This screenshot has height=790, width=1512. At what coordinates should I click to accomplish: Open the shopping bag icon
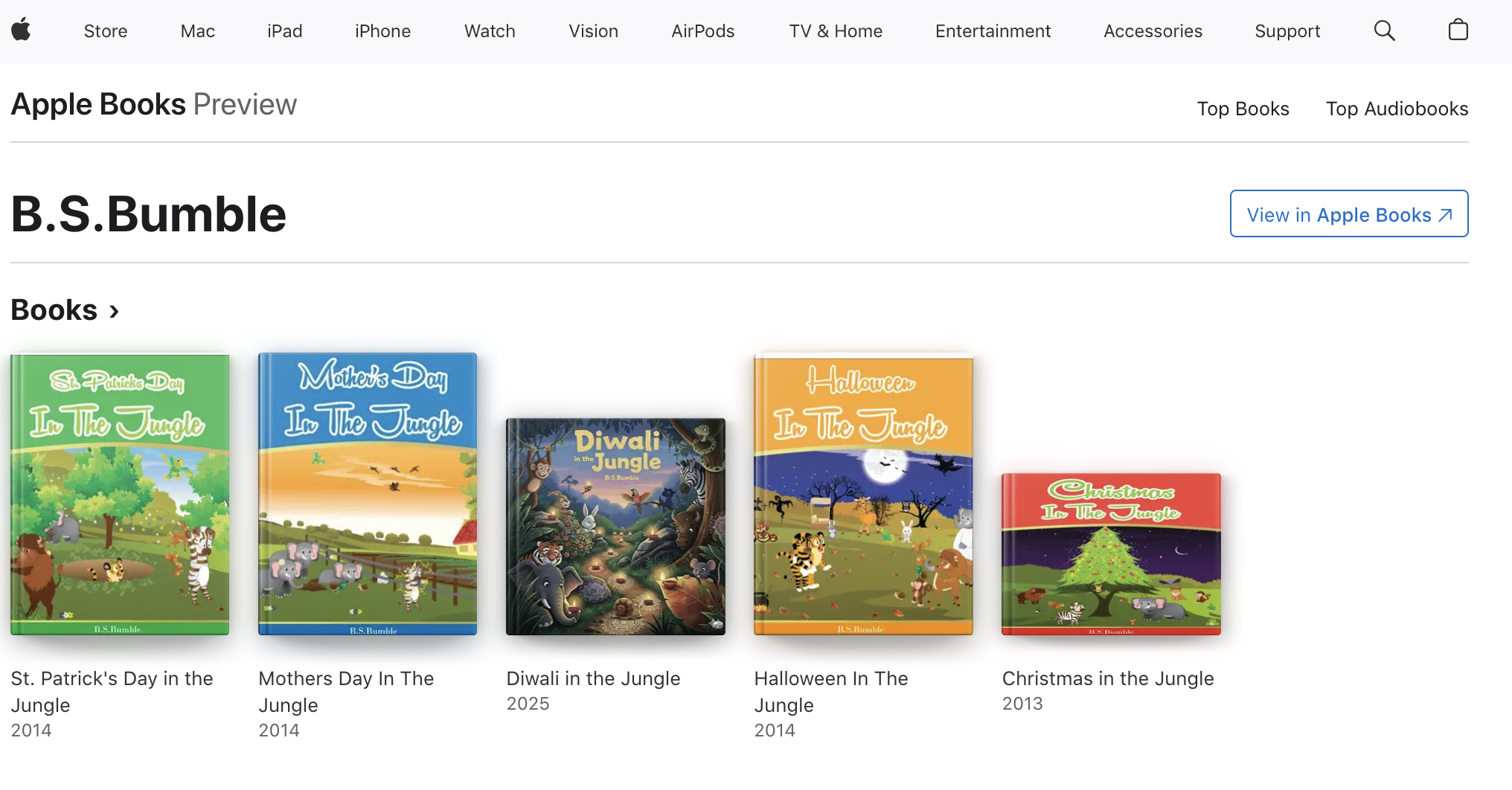[x=1458, y=30]
